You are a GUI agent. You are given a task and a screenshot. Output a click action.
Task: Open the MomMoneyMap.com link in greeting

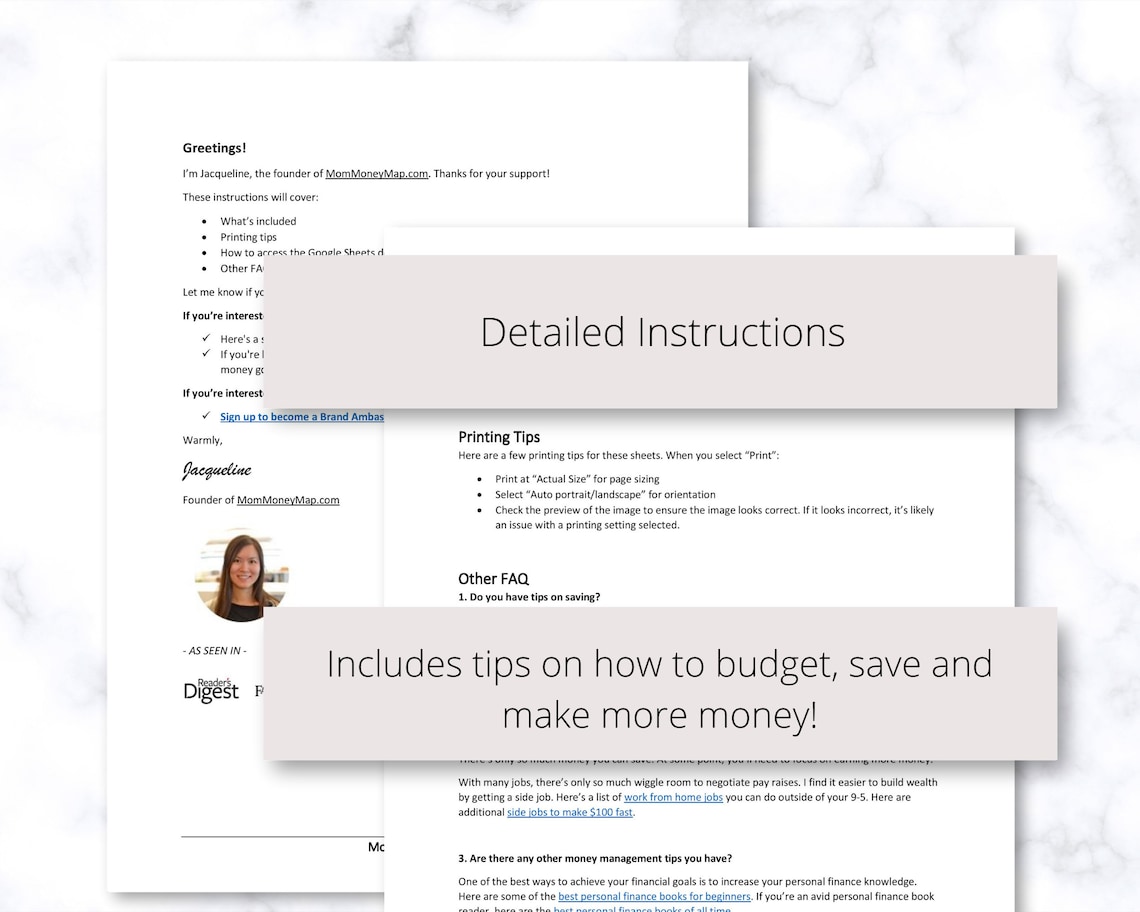tap(377, 174)
